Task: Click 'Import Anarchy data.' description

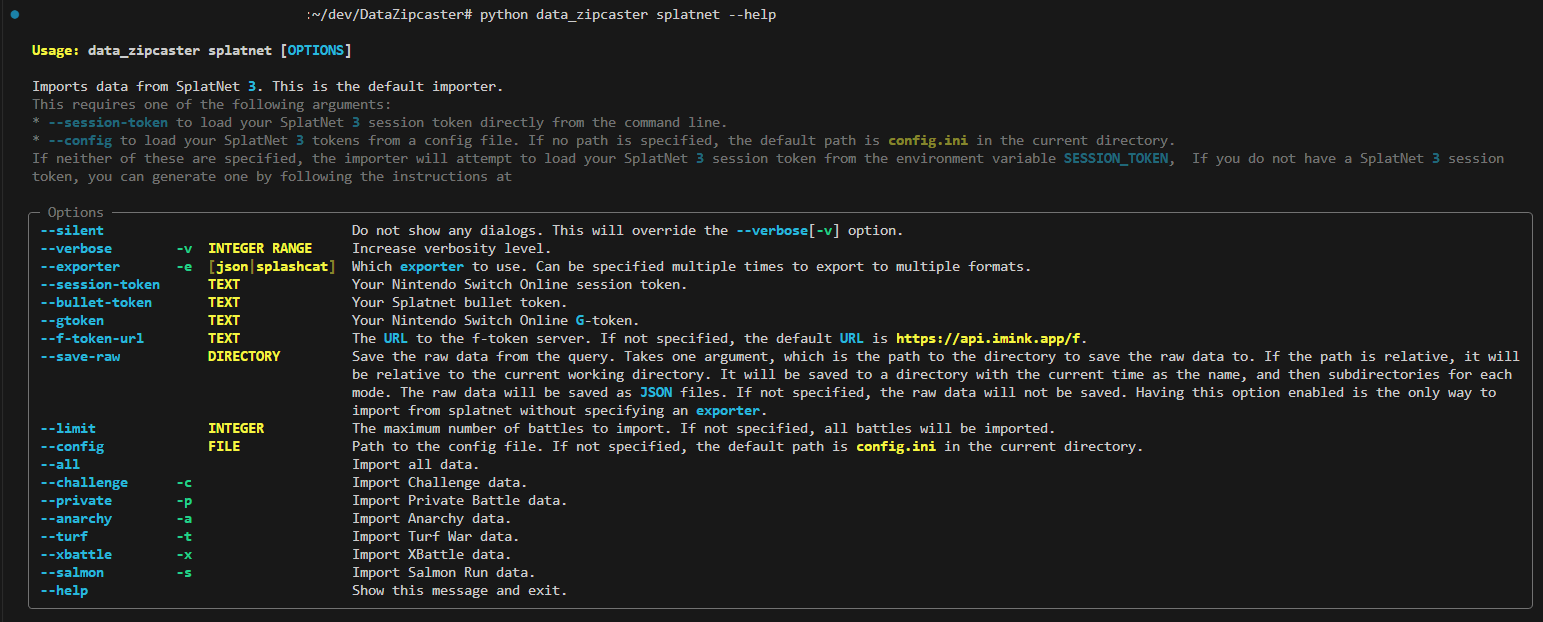Action: tap(432, 519)
